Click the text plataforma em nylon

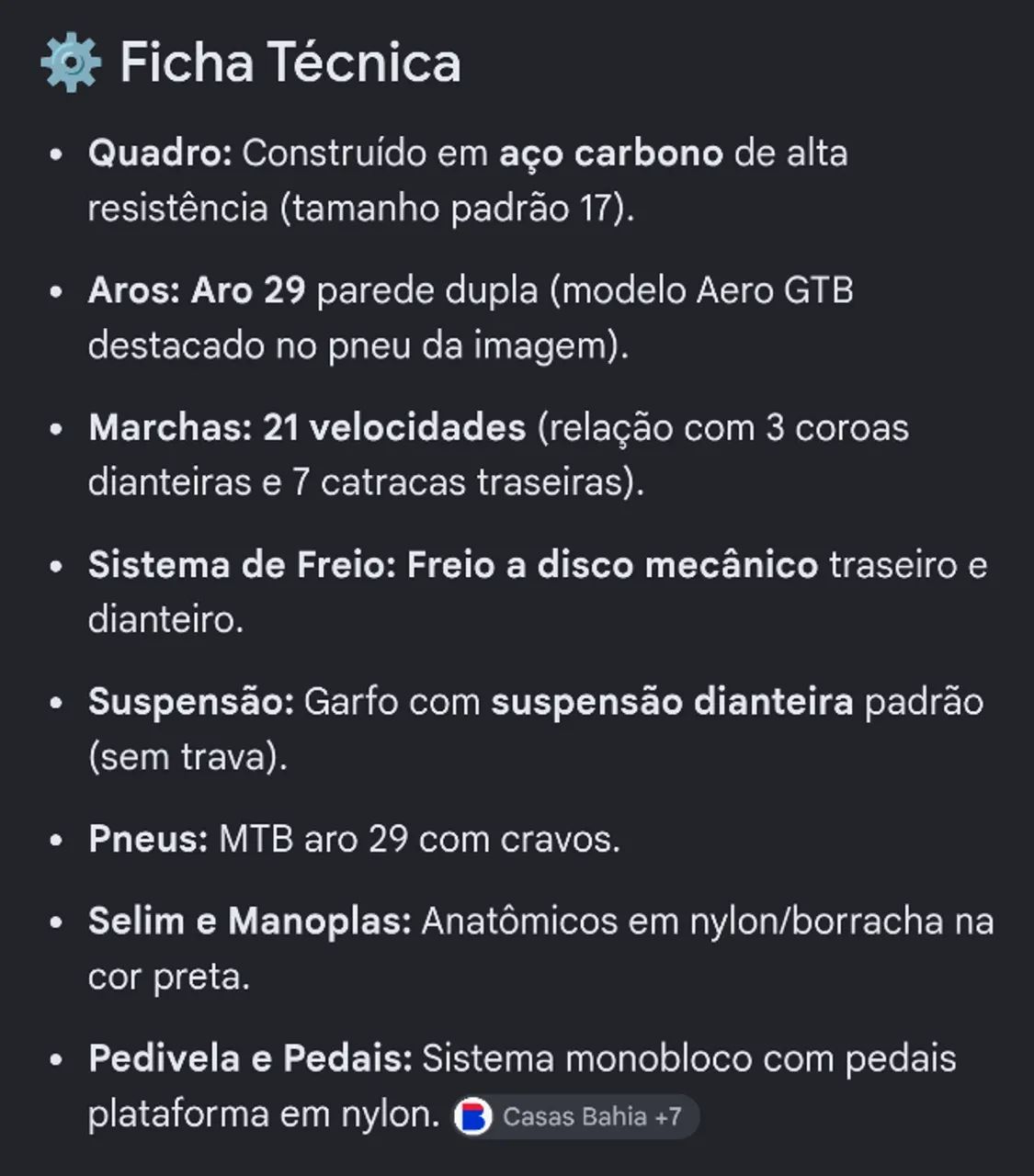(264, 1114)
